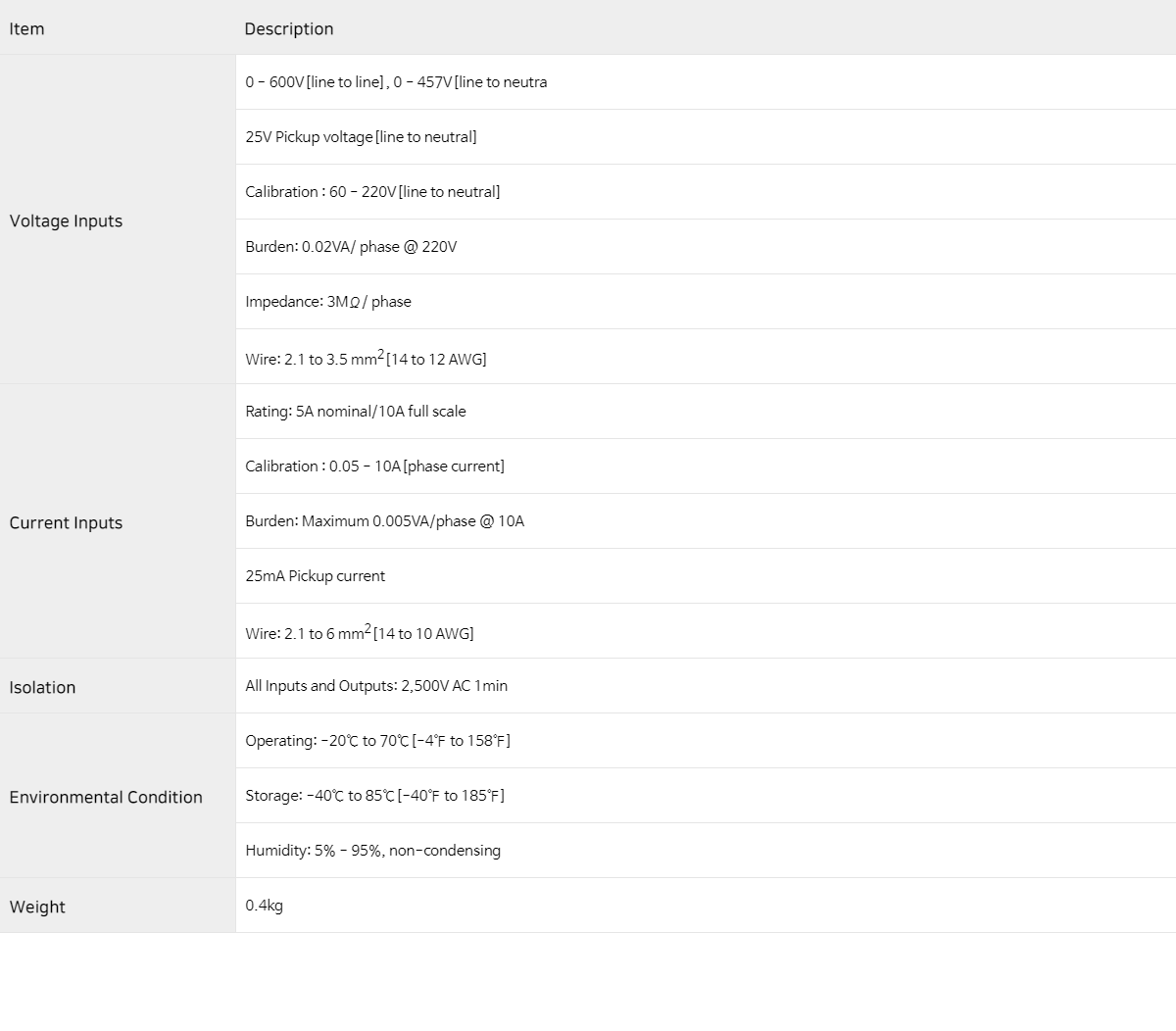
Task: Click Humidity 5% – 95% entry
Action: point(372,851)
